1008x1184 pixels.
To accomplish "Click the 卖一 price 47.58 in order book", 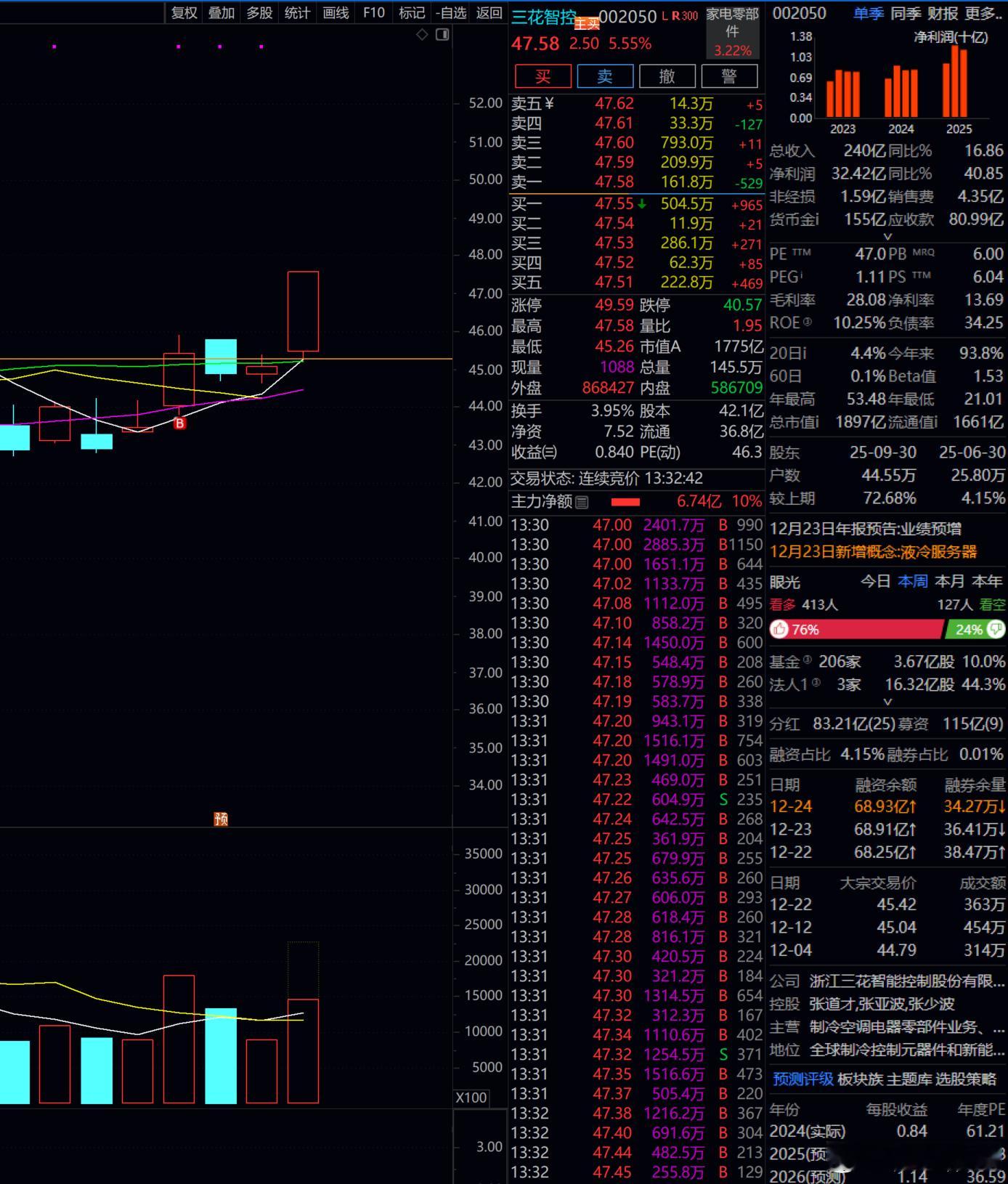I will (x=614, y=182).
